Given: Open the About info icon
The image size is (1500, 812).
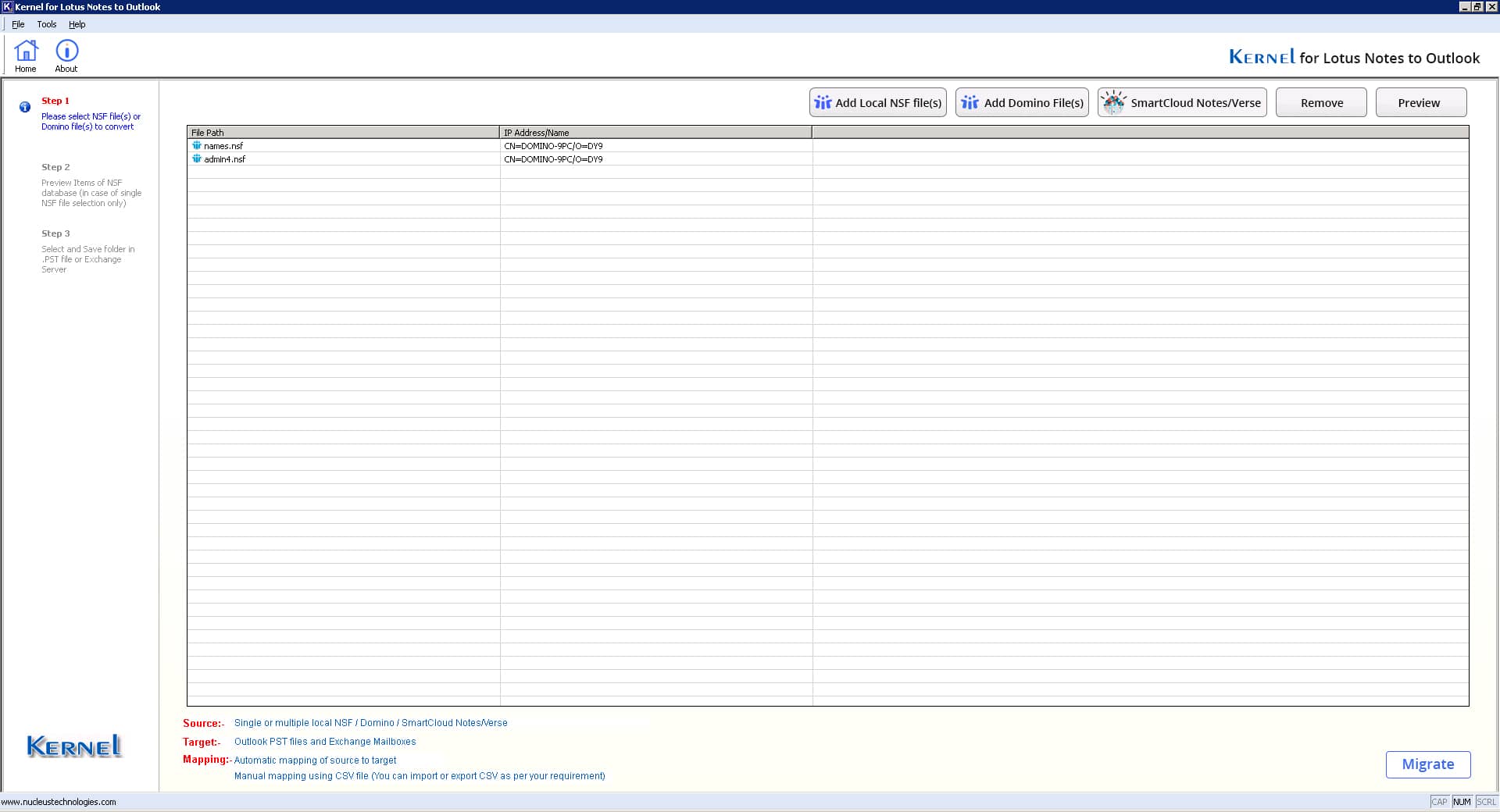Looking at the screenshot, I should point(66,56).
